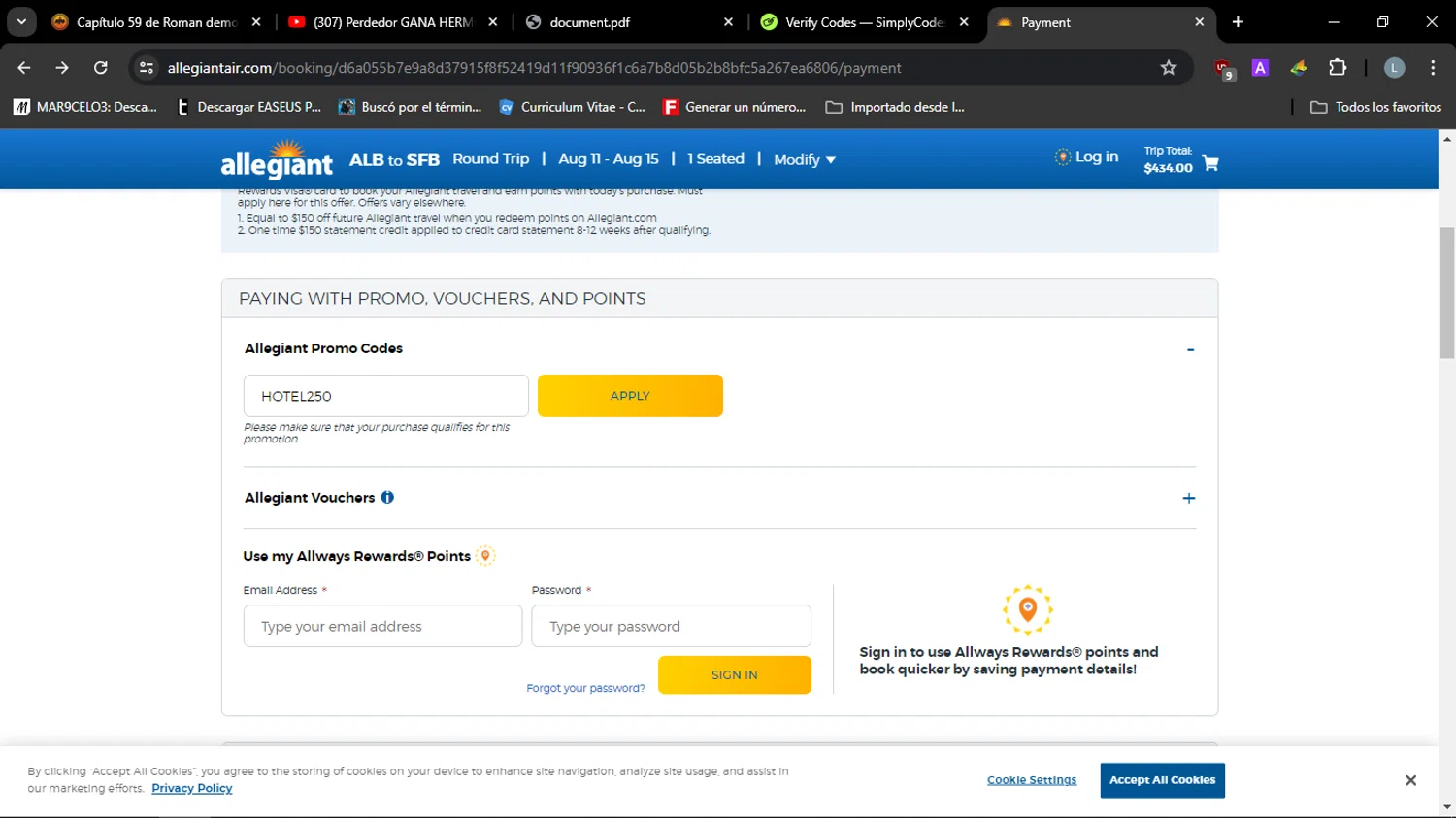Click the Vouchers info icon

tap(387, 498)
